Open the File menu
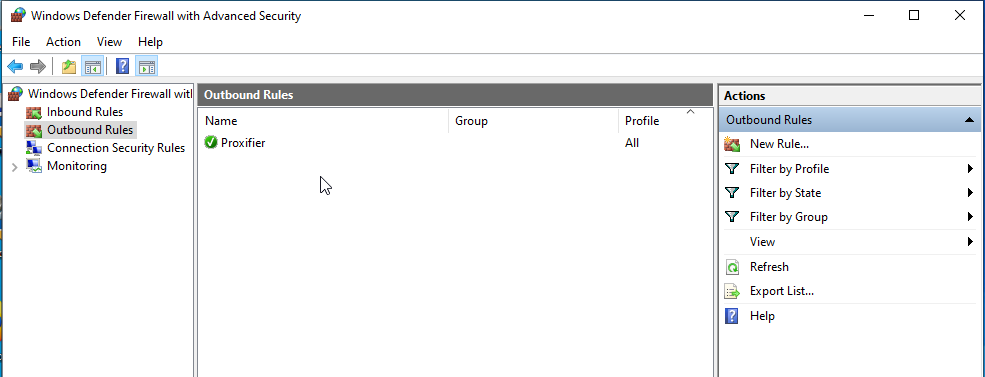The height and width of the screenshot is (377, 985). [x=21, y=42]
